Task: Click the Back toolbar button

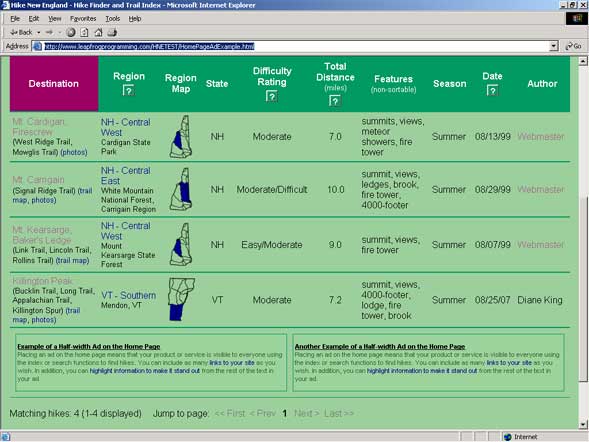Action: pos(21,32)
